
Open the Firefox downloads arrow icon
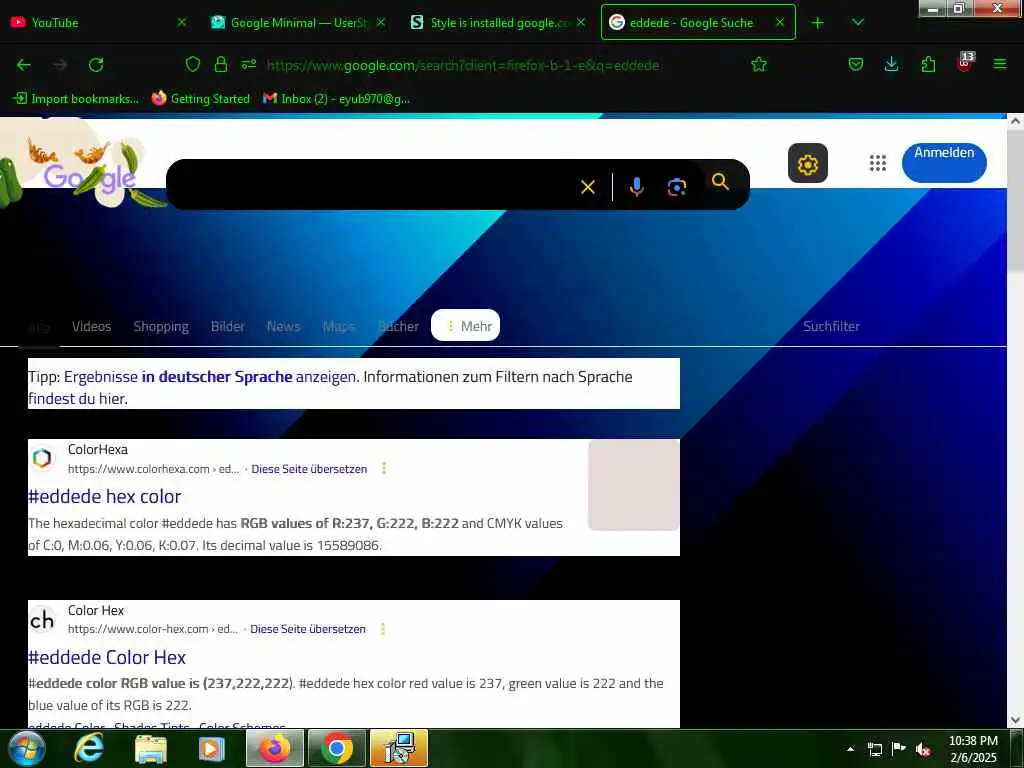(x=891, y=64)
